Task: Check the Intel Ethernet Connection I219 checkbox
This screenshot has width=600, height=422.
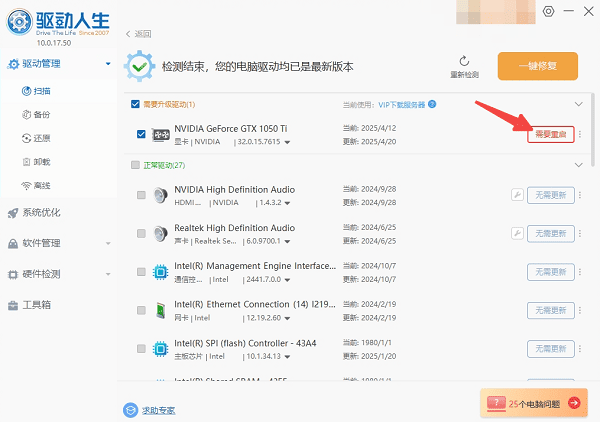Action: pyautogui.click(x=141, y=310)
